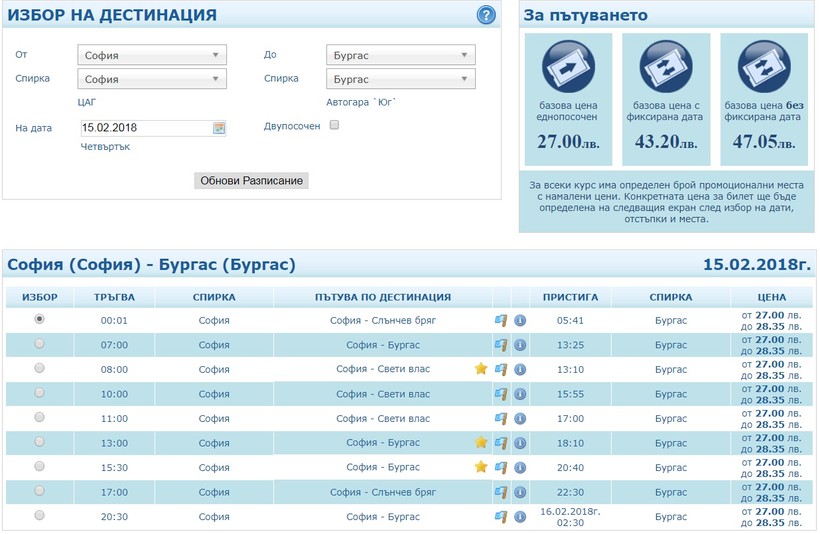This screenshot has height=534, width=820.
Task: Click the star icon on 08:00 course
Action: [481, 369]
